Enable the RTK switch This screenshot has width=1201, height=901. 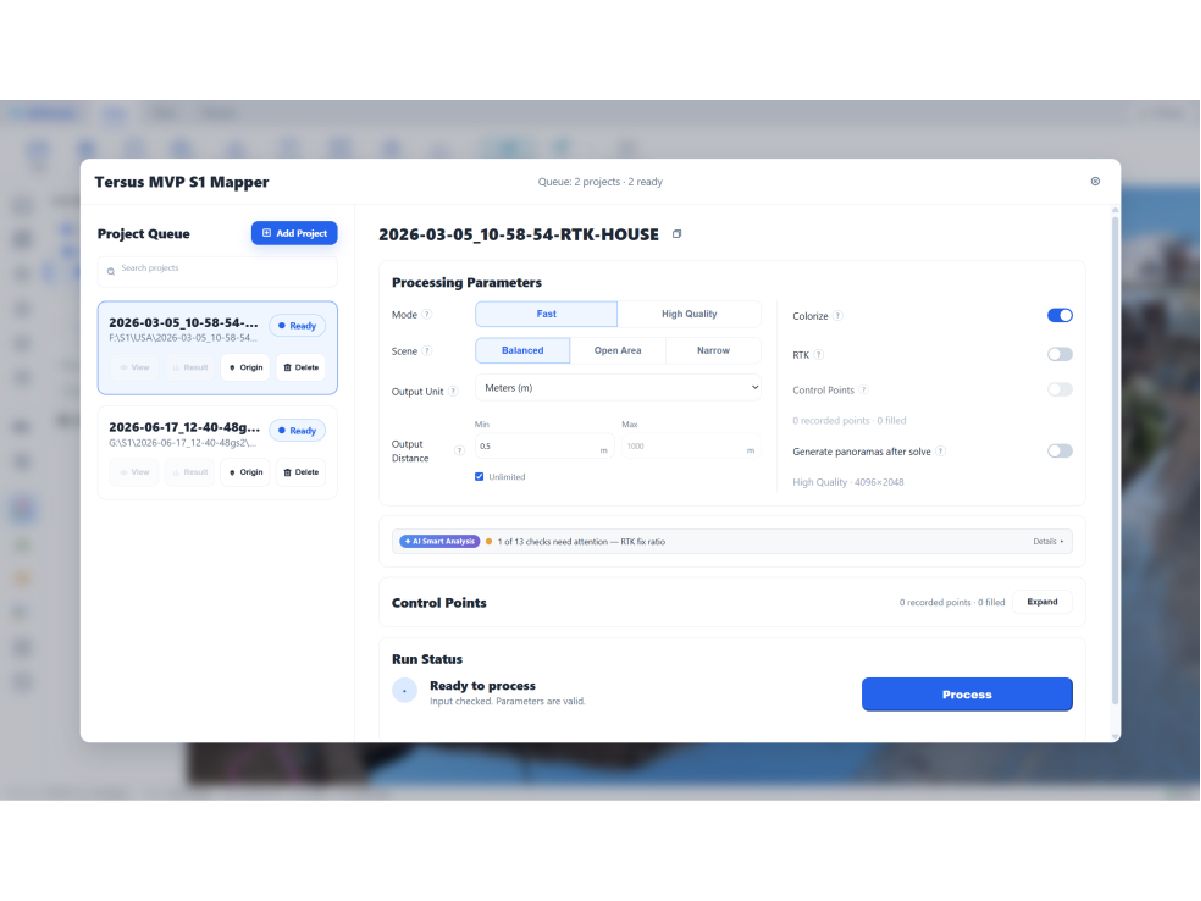click(1060, 354)
